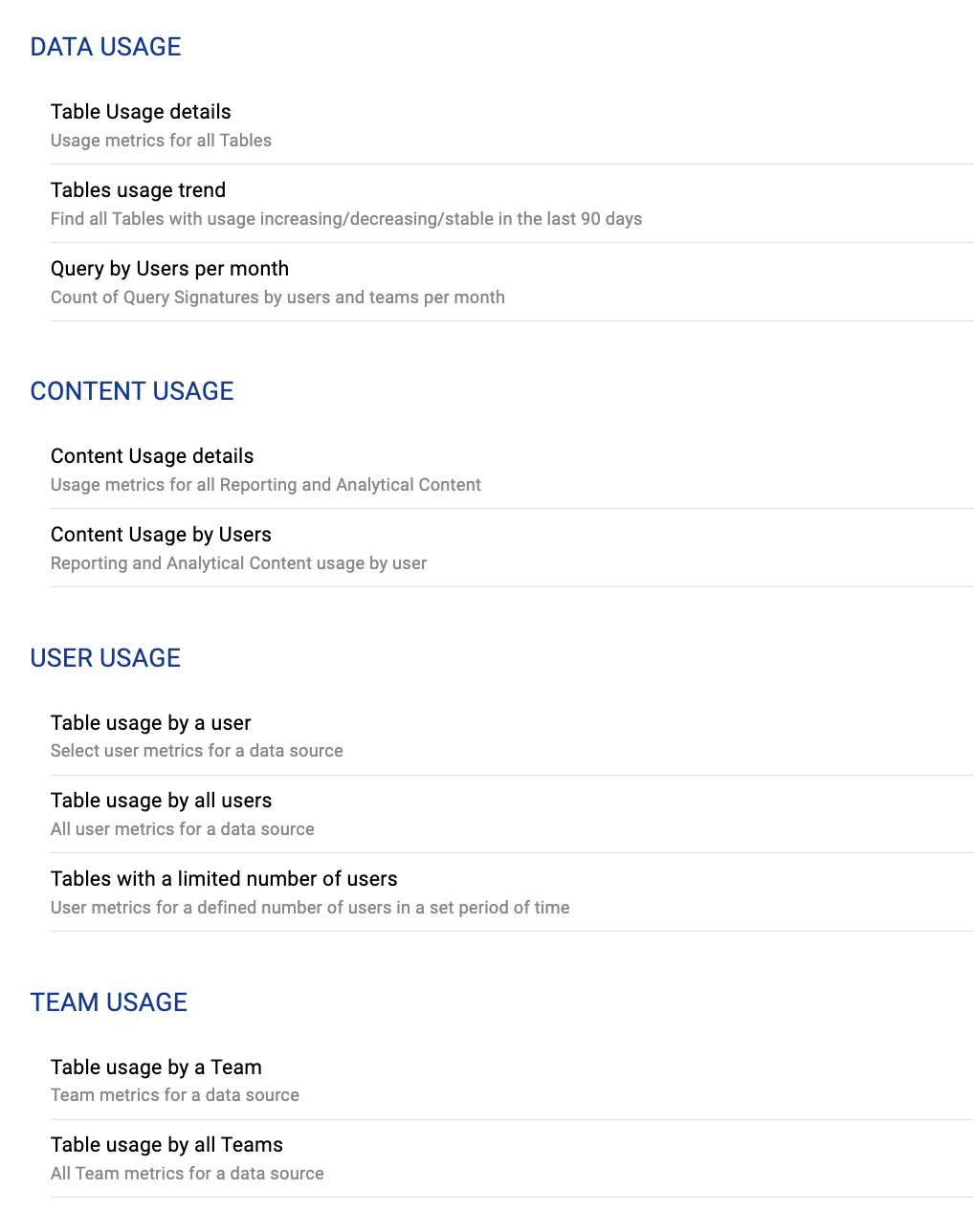Viewport: 974px width, 1232px height.
Task: Click the 'Usage metrics for all Tables' description
Action: pos(161,141)
